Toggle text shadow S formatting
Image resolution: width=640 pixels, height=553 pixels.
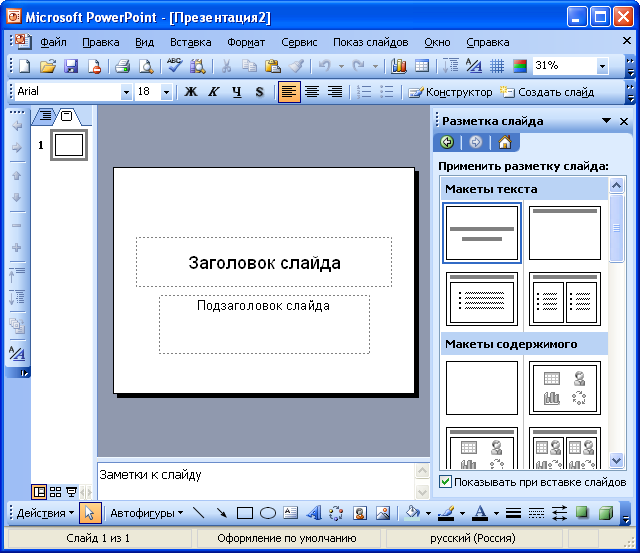[260, 92]
